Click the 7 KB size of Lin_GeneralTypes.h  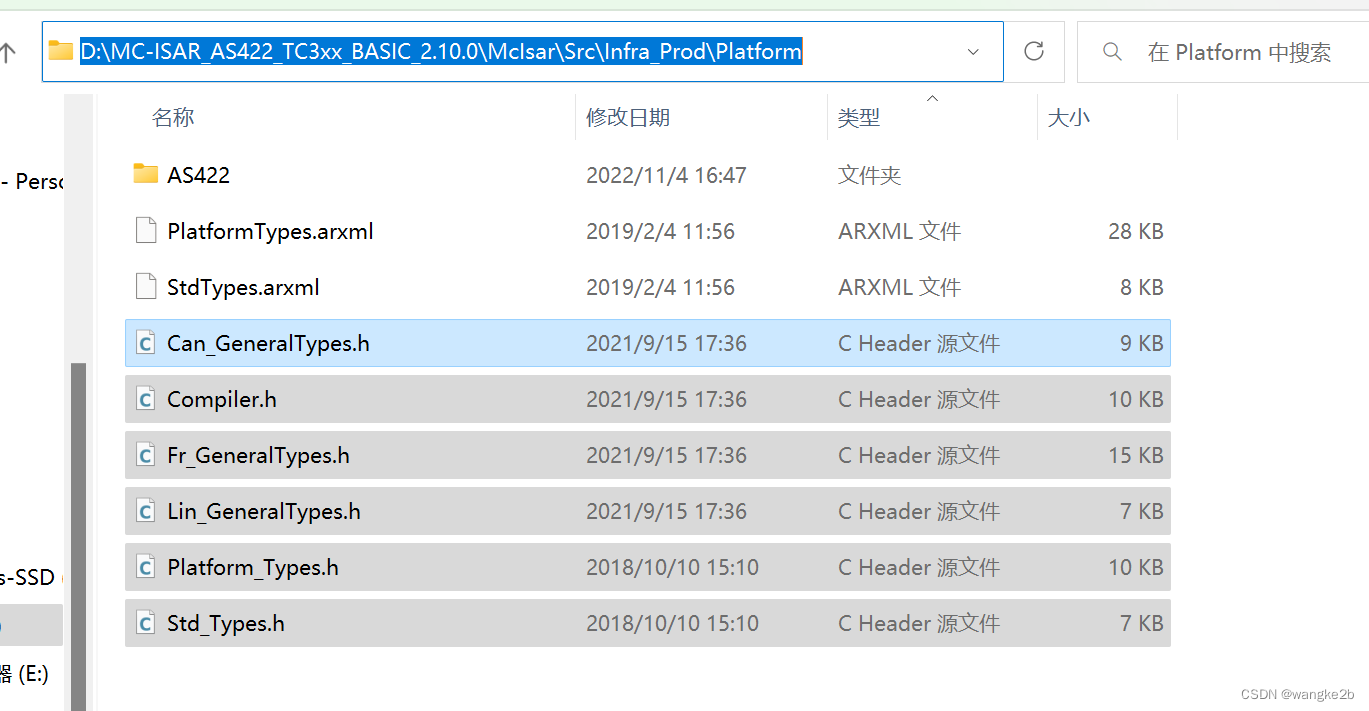click(x=1142, y=511)
